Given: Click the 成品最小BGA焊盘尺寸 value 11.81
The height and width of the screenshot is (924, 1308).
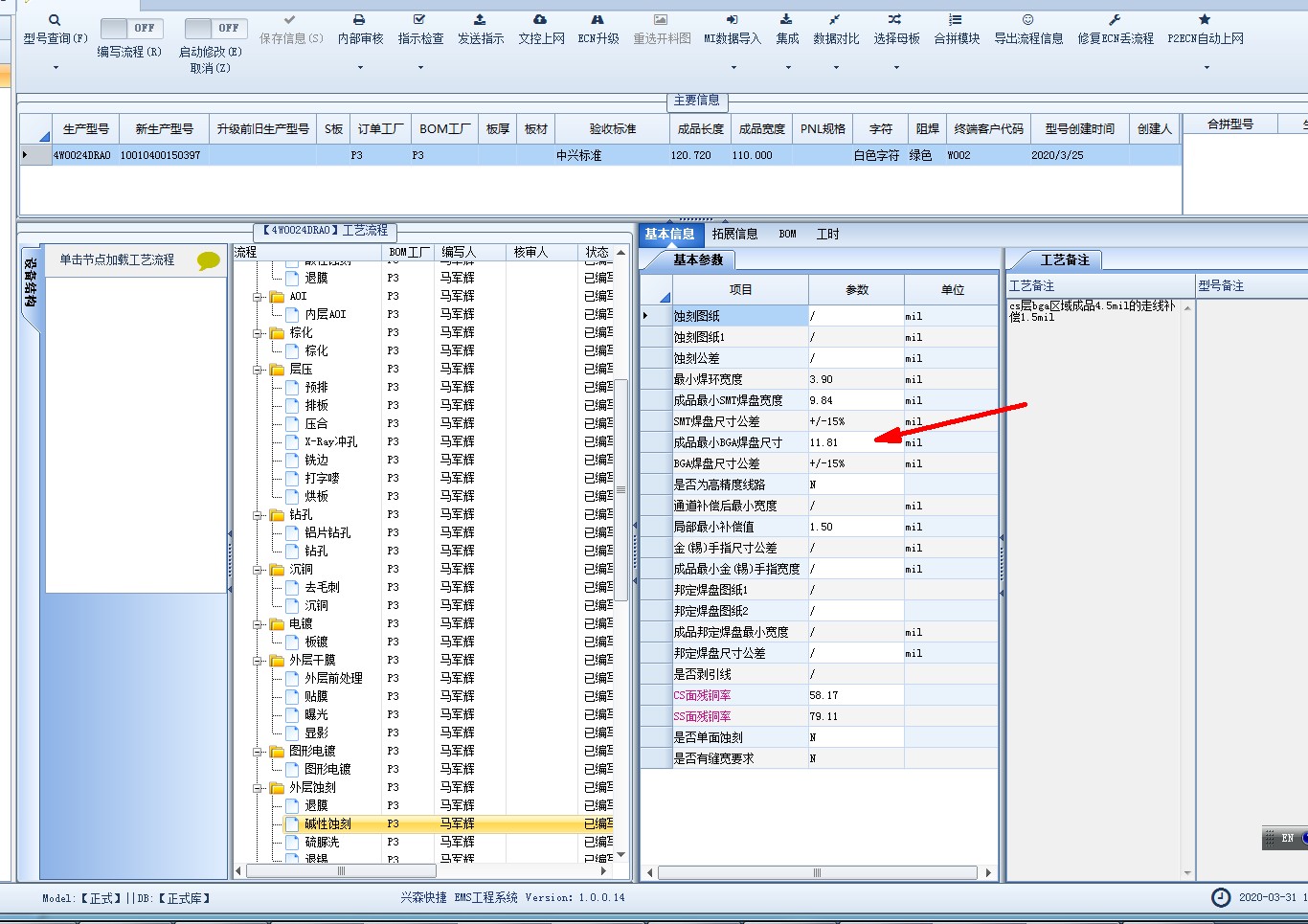Looking at the screenshot, I should [856, 442].
